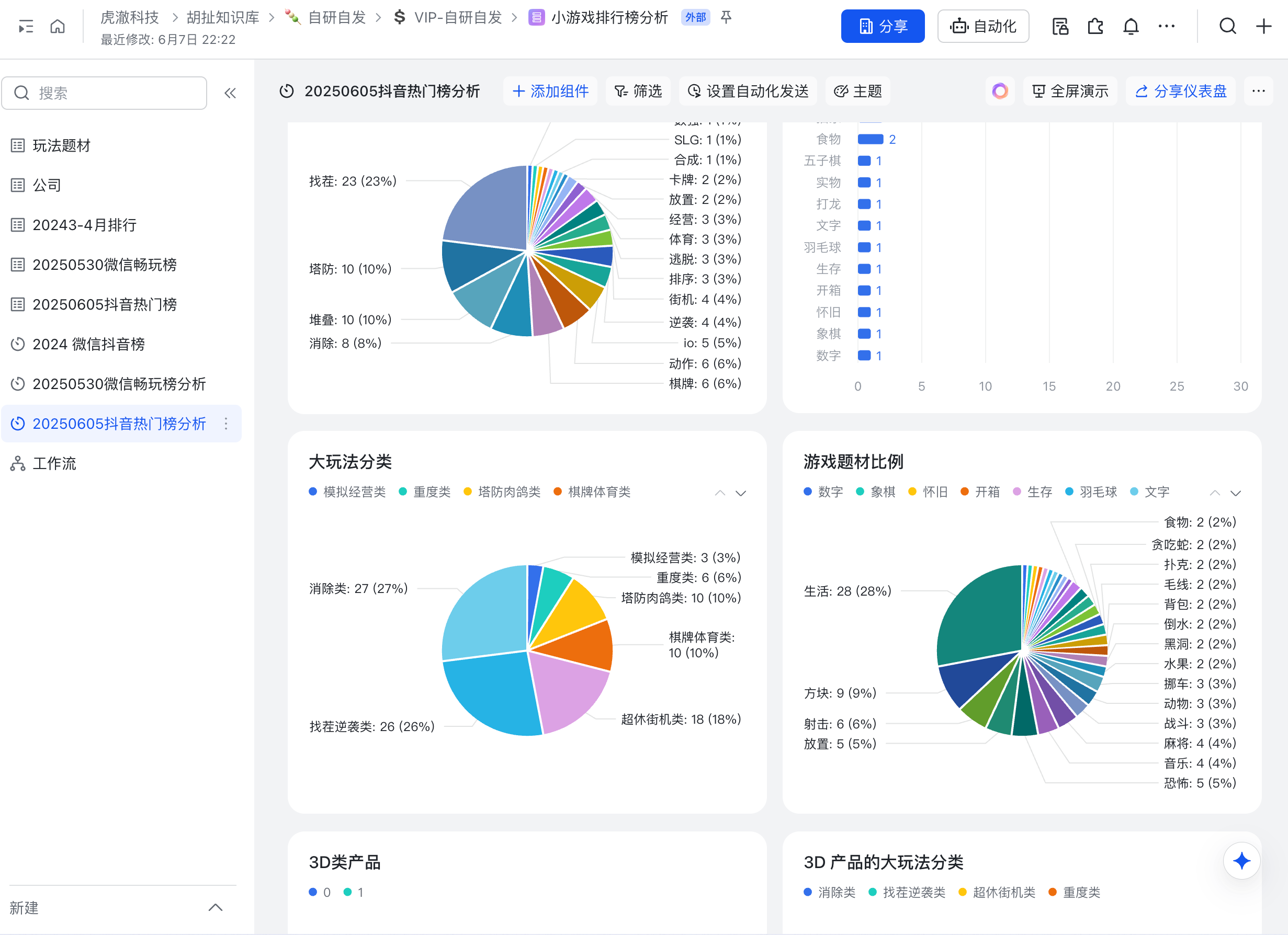Screen dimensions: 1288x935
Task: Click the blue 分享 button
Action: tap(883, 26)
